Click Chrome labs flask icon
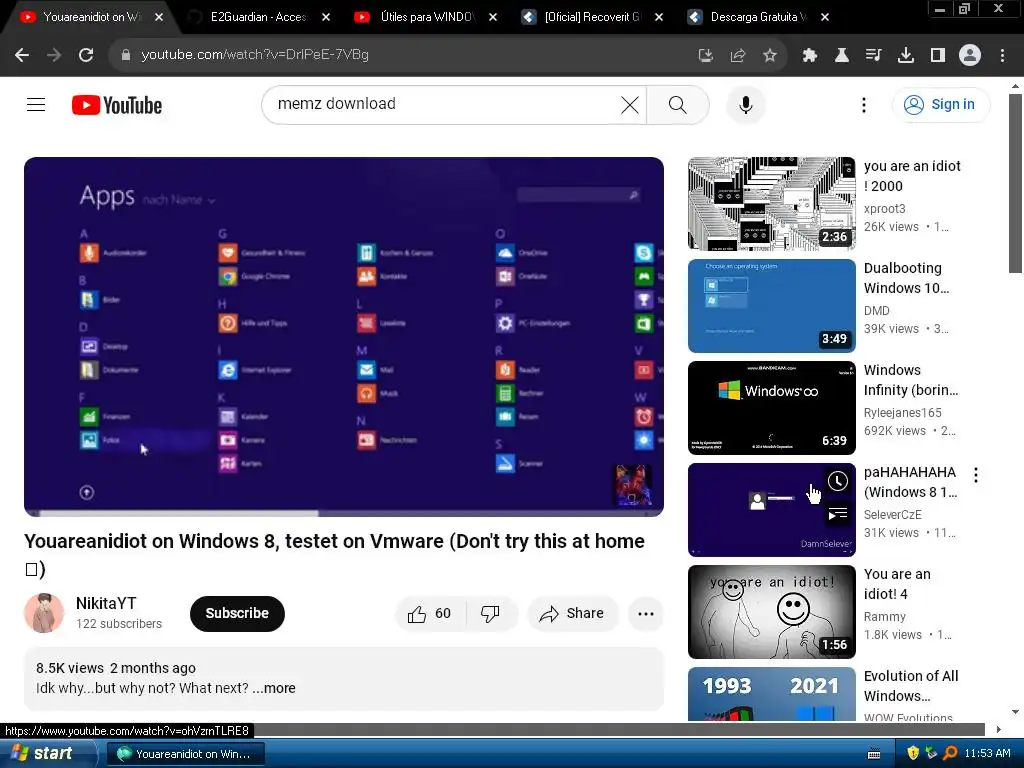Image resolution: width=1024 pixels, height=768 pixels. coord(842,56)
